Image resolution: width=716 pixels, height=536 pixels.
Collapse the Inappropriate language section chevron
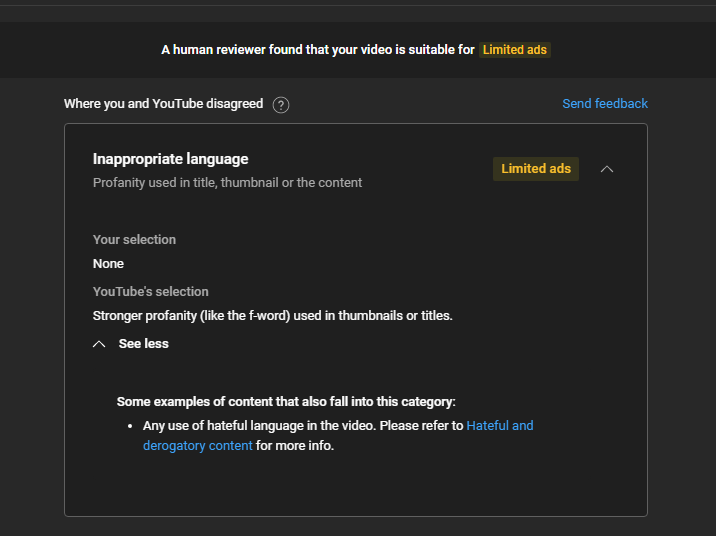pyautogui.click(x=606, y=169)
